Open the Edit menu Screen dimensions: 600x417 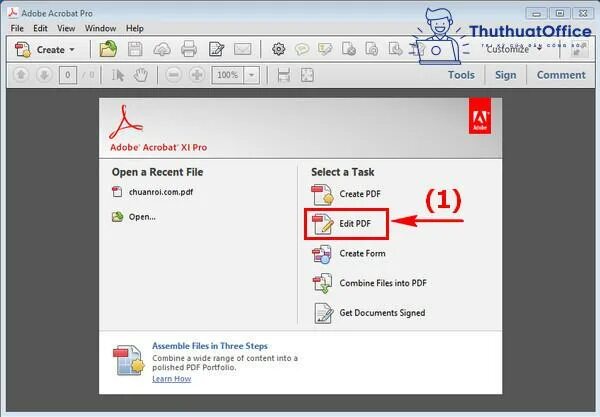[40, 28]
